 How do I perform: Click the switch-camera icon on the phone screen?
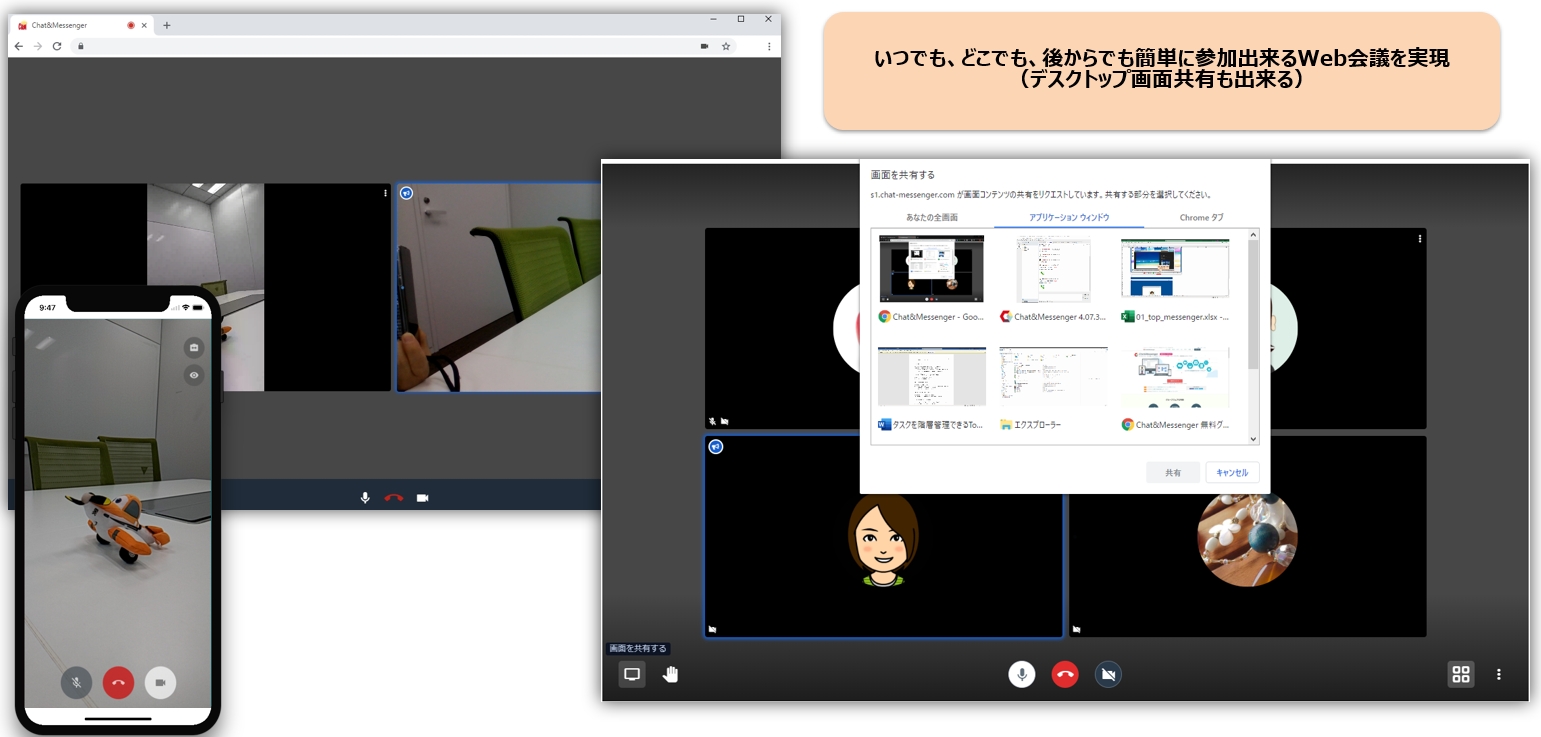tap(194, 347)
